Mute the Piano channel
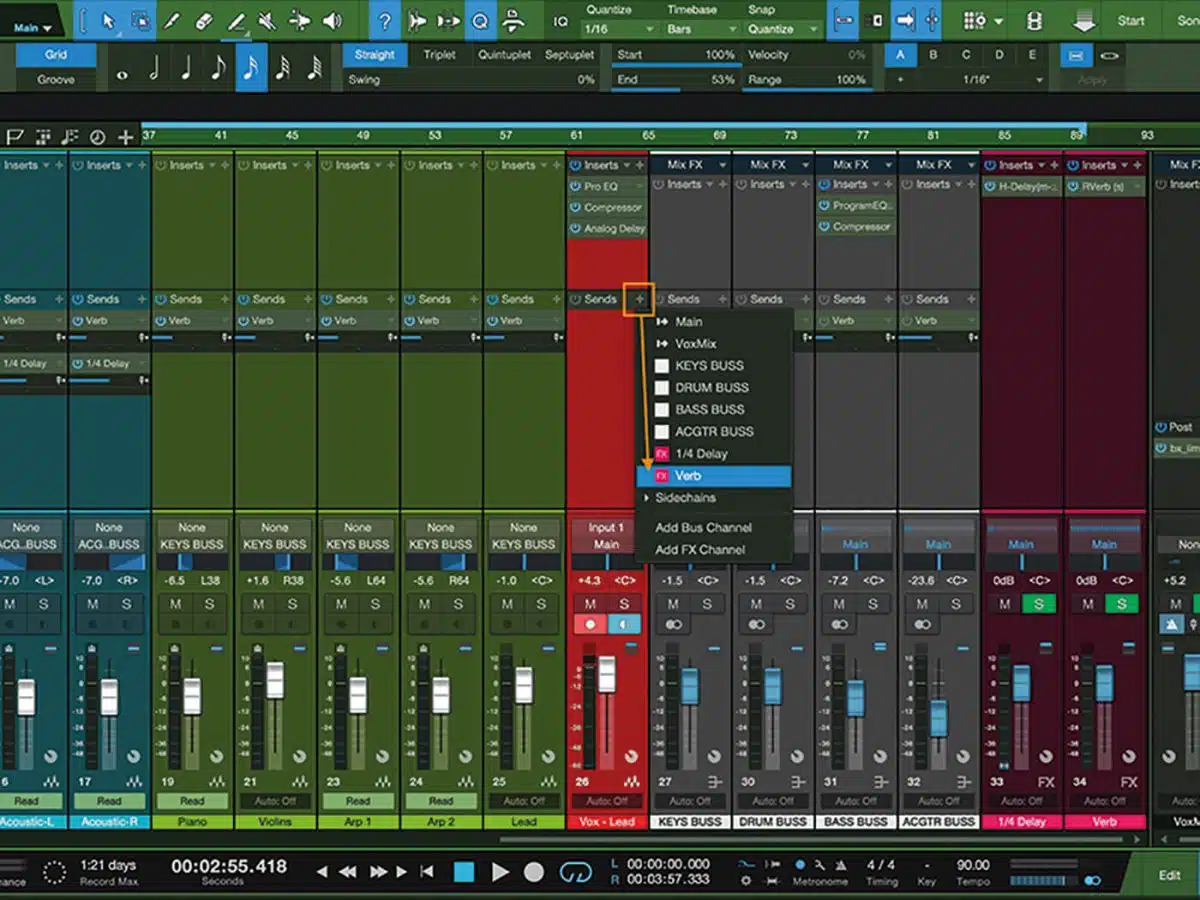The height and width of the screenshot is (900, 1200). (x=175, y=604)
